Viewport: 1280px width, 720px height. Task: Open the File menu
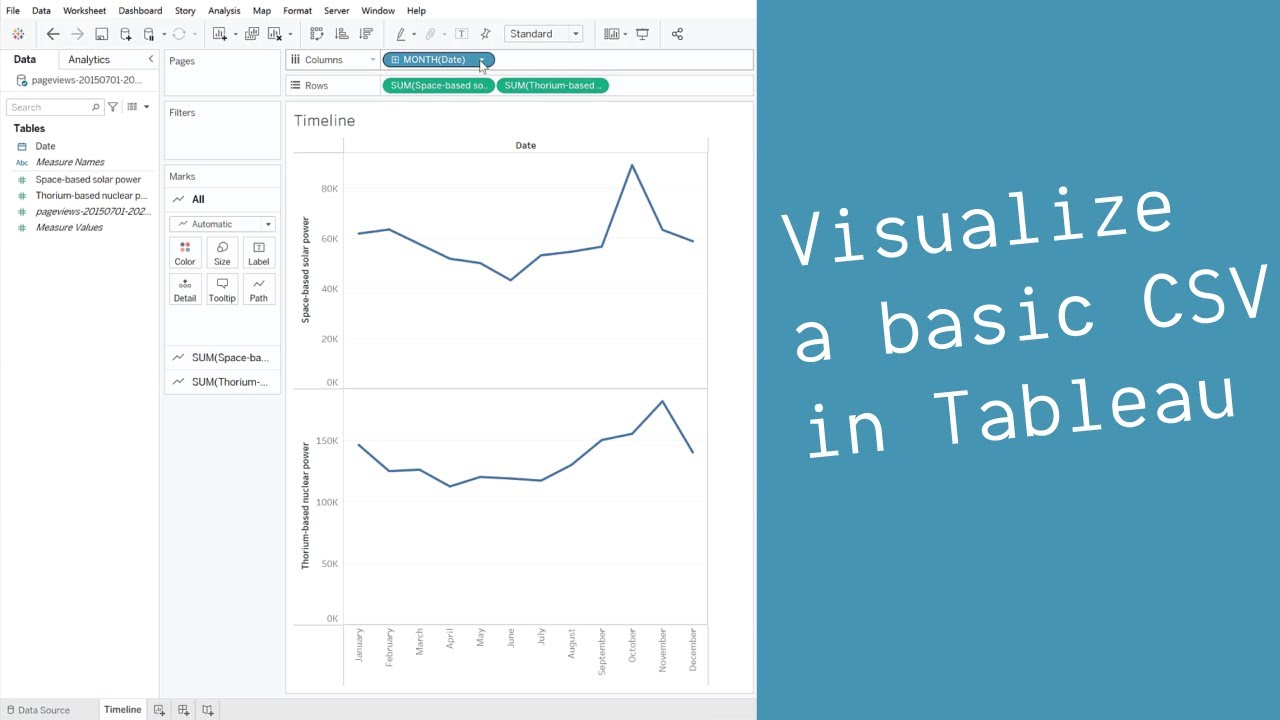tap(13, 11)
